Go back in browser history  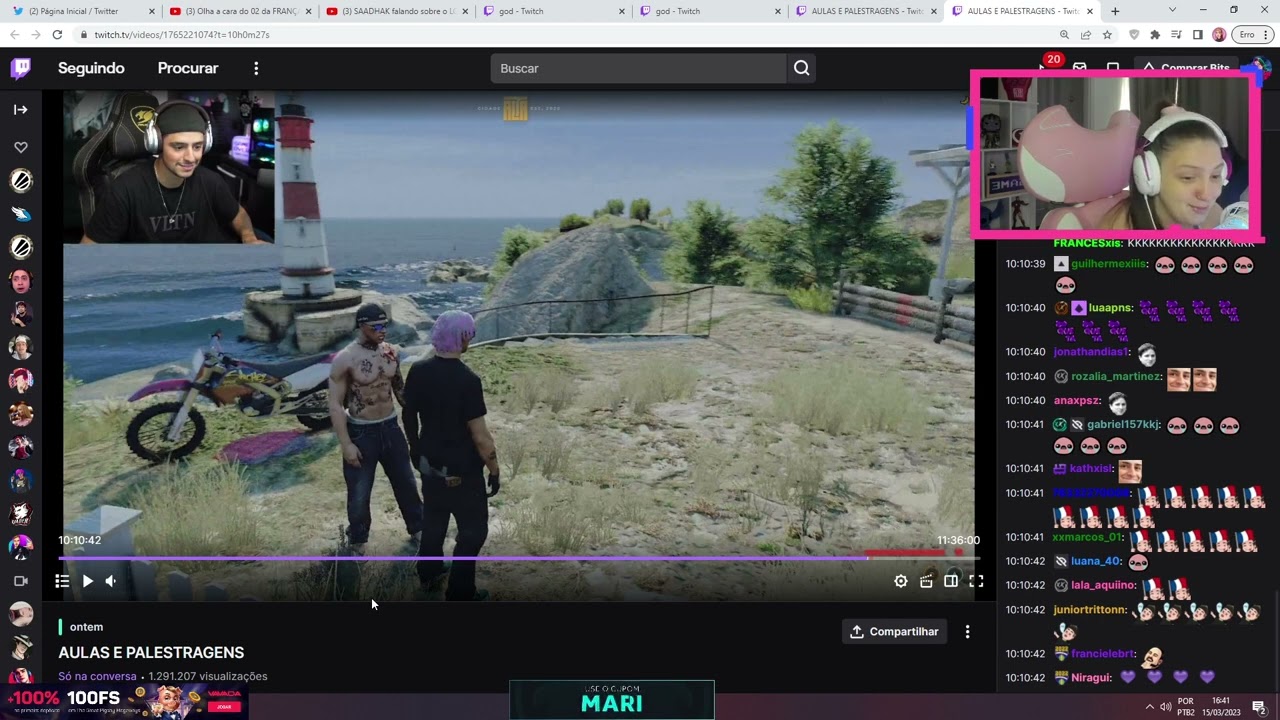(x=14, y=34)
